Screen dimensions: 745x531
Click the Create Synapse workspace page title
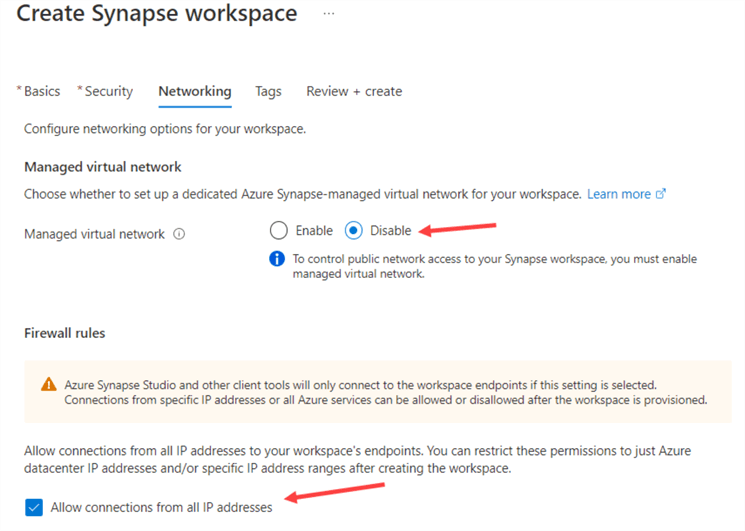(156, 14)
